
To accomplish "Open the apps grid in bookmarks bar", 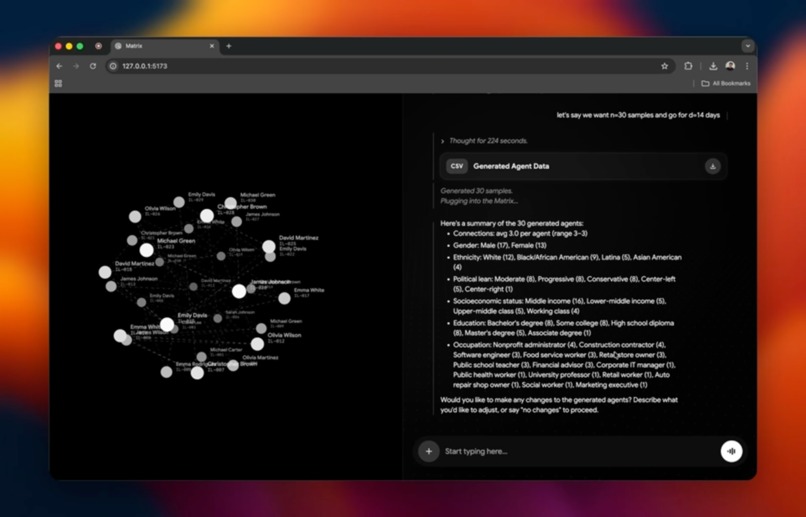I will [58, 83].
